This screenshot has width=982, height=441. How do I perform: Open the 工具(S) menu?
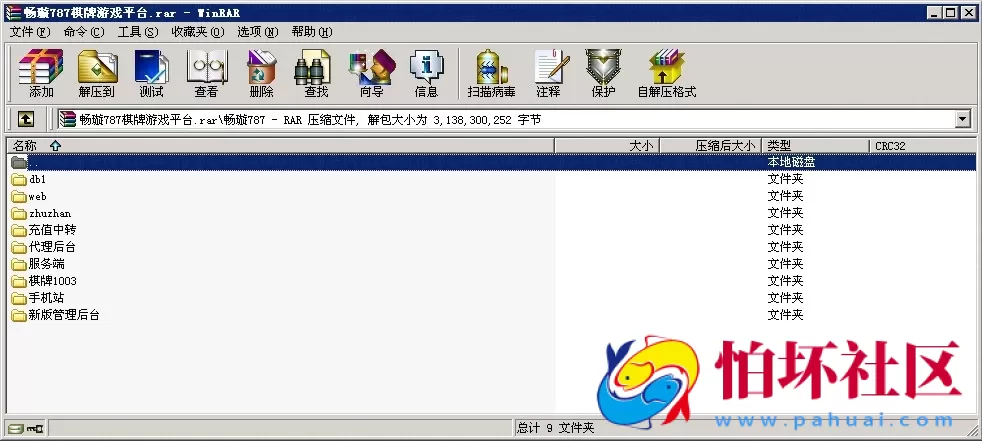138,32
